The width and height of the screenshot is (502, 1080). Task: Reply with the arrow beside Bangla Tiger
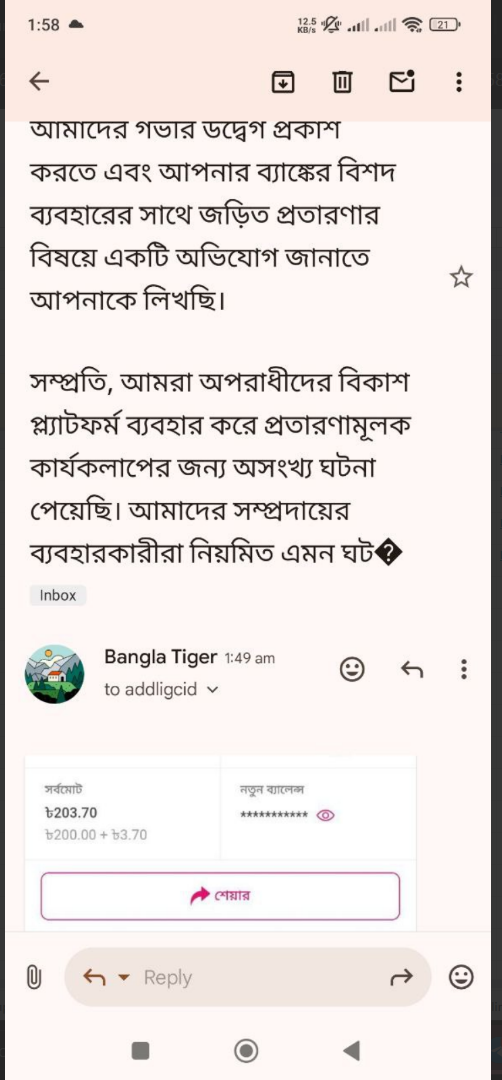pyautogui.click(x=412, y=668)
